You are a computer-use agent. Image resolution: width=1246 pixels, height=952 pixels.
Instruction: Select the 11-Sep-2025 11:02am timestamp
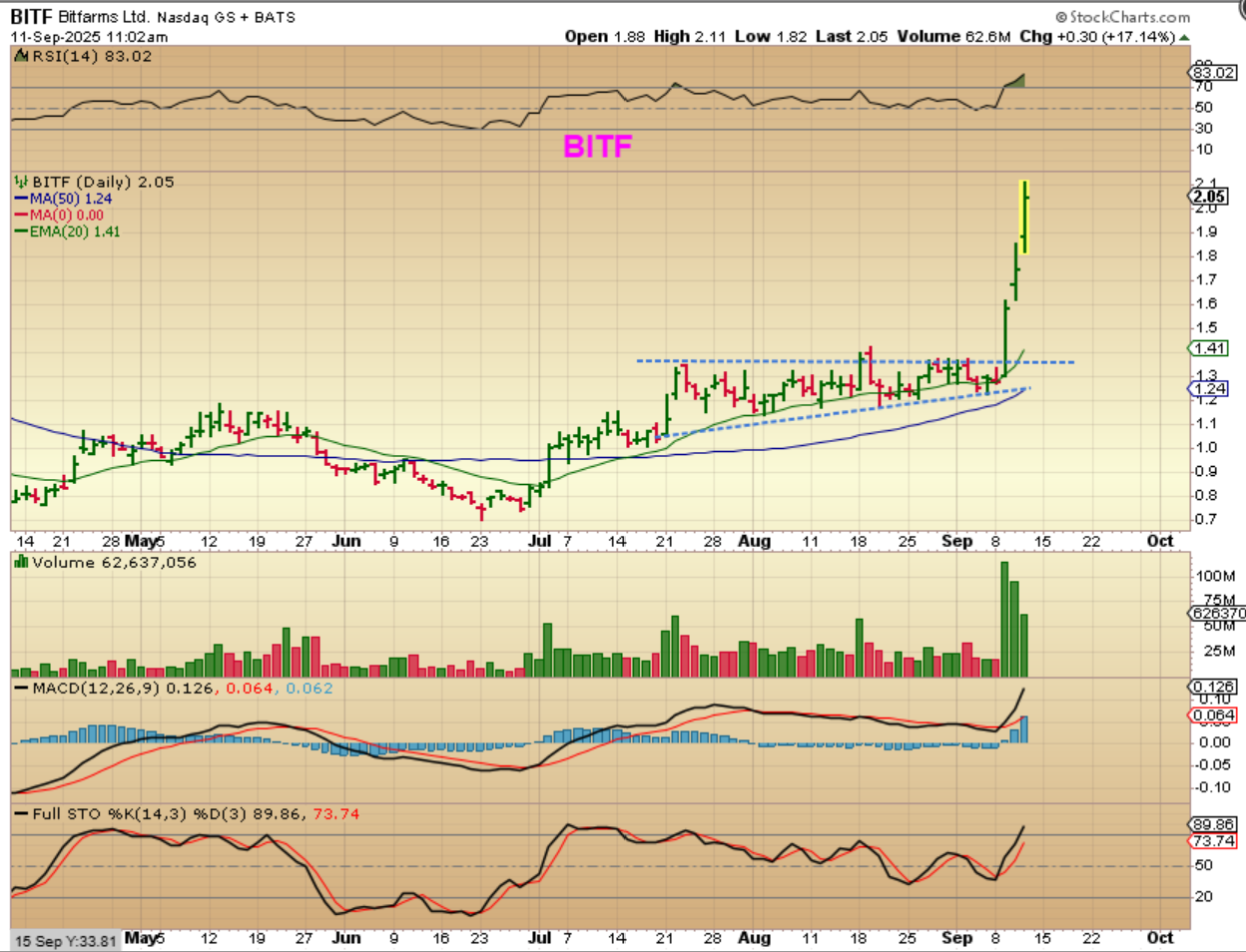(x=89, y=37)
